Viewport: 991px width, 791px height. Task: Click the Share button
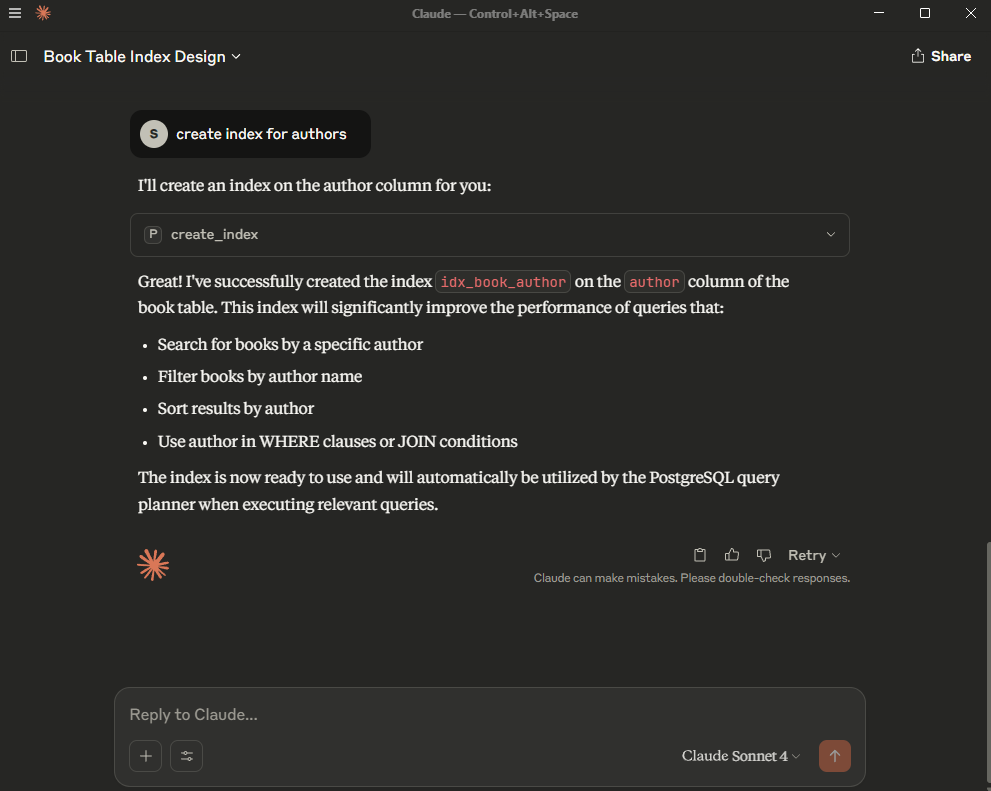point(940,56)
